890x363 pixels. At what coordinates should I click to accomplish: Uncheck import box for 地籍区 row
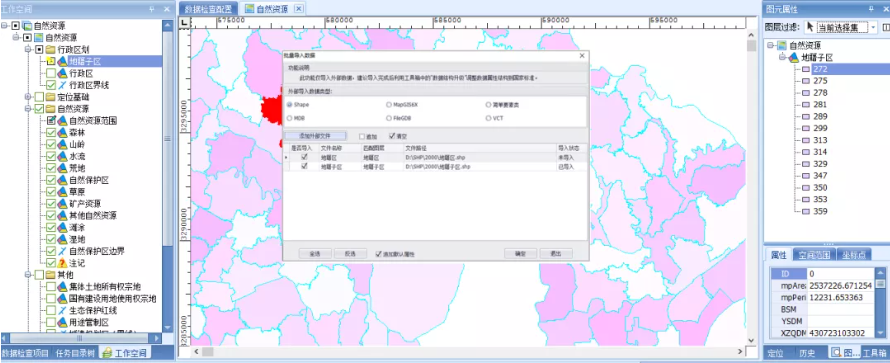click(304, 157)
